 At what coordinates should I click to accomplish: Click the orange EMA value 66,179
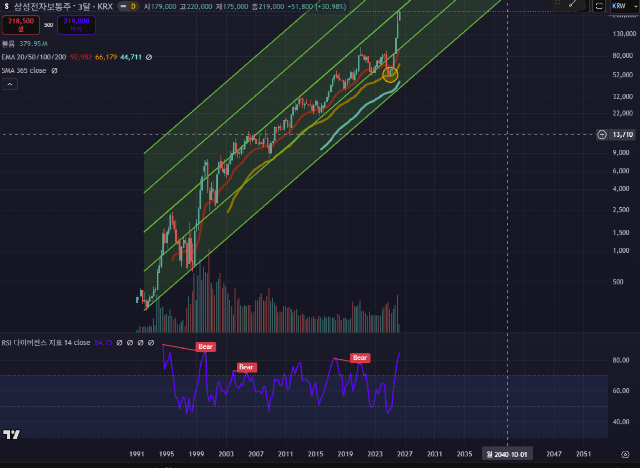point(106,57)
